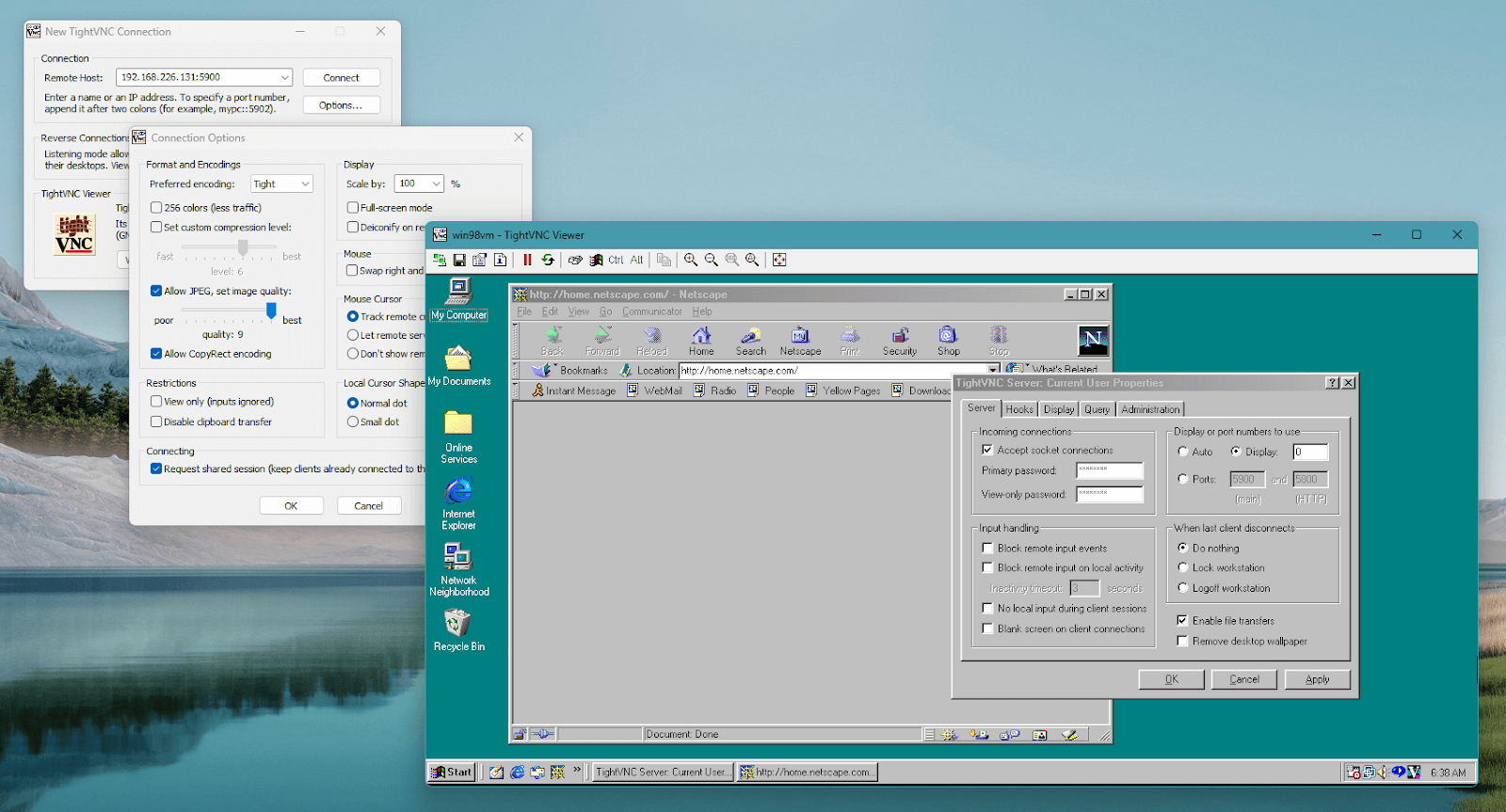1506x812 pixels.
Task: Click the Pause icon in TightVNC Viewer toolbar
Action: pyautogui.click(x=527, y=260)
